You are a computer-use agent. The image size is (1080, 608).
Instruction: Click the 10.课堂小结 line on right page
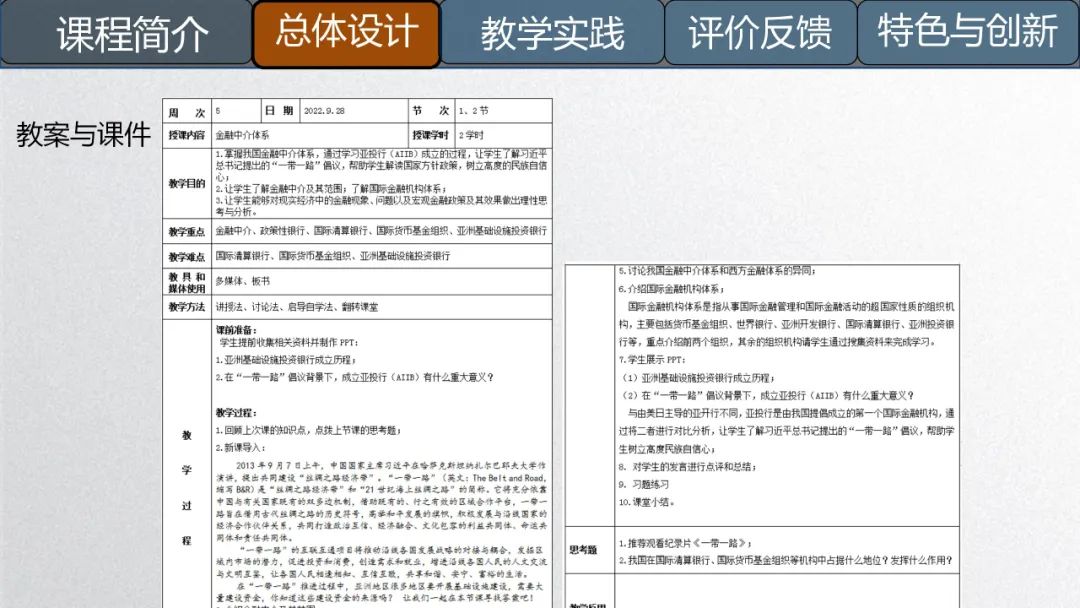pyautogui.click(x=645, y=502)
